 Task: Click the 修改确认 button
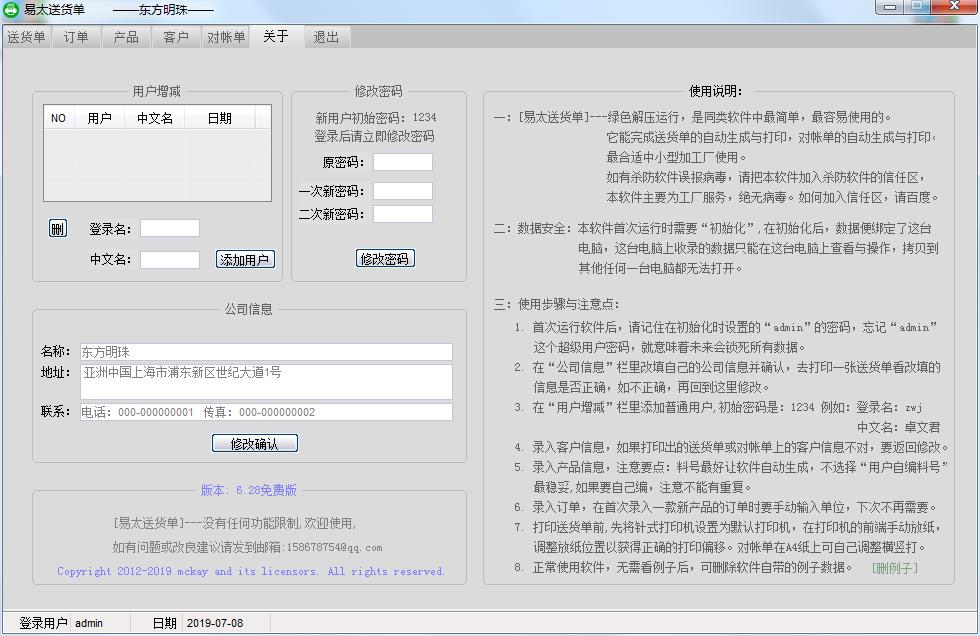pyautogui.click(x=254, y=443)
